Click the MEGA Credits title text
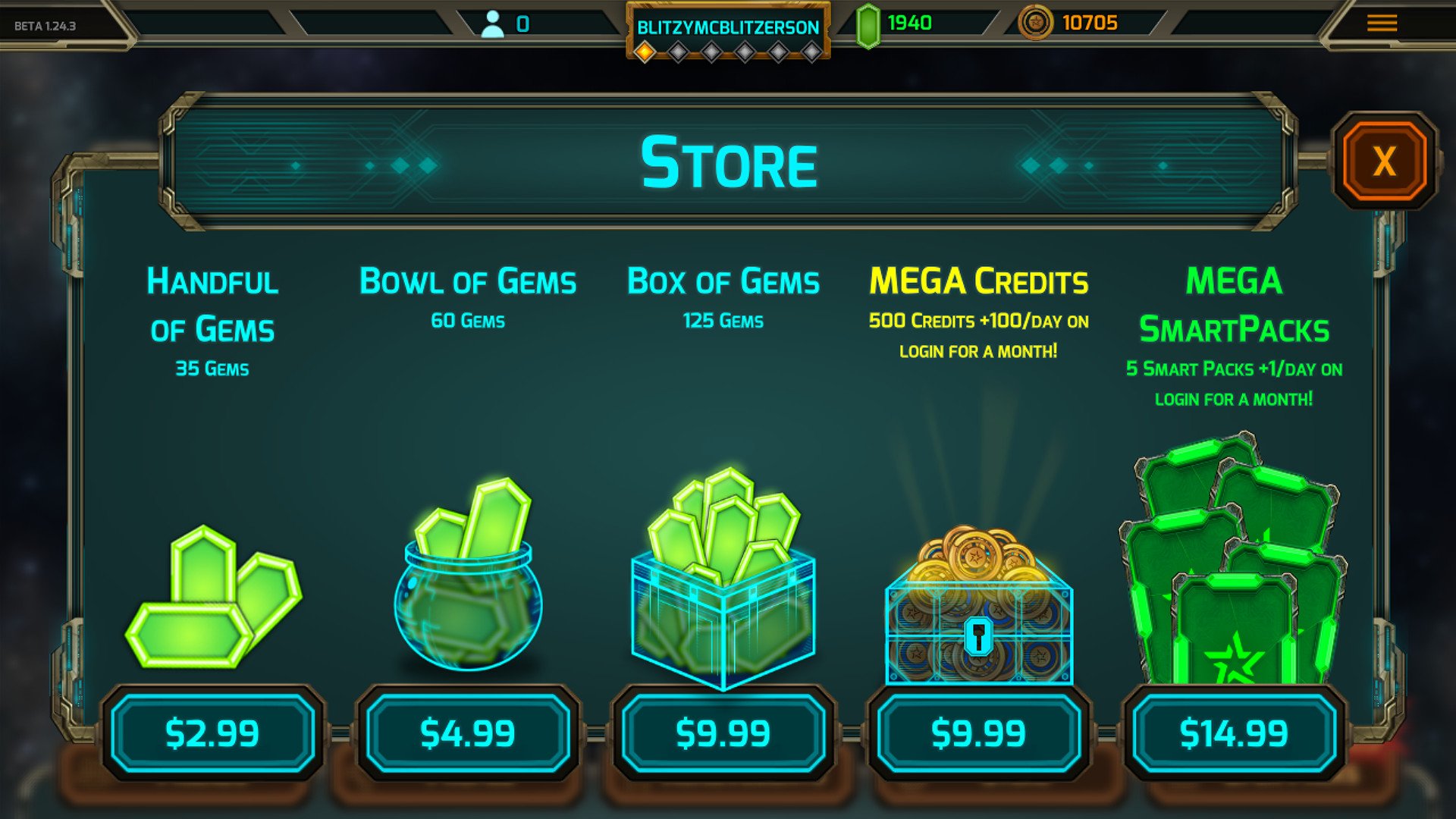1456x819 pixels. [979, 281]
